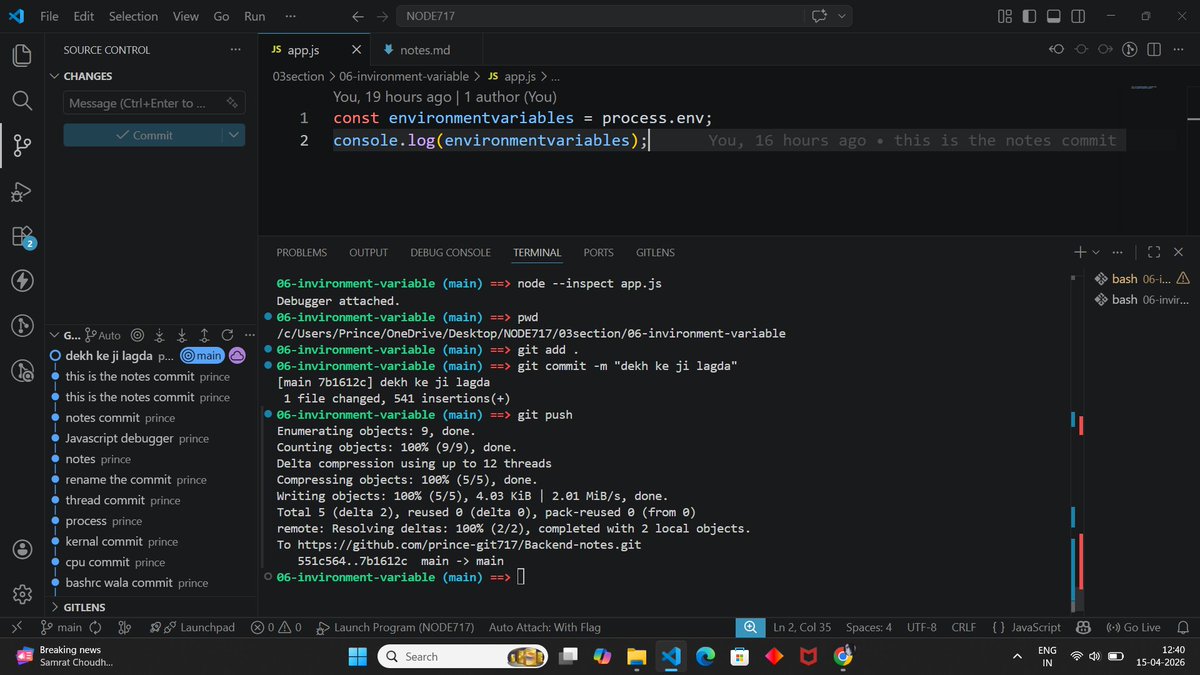1200x675 pixels.
Task: Collapse the CHANGES section
Action: pos(54,76)
